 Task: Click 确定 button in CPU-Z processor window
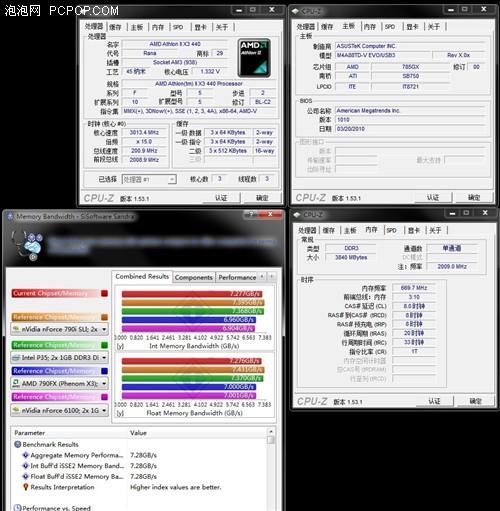point(262,198)
